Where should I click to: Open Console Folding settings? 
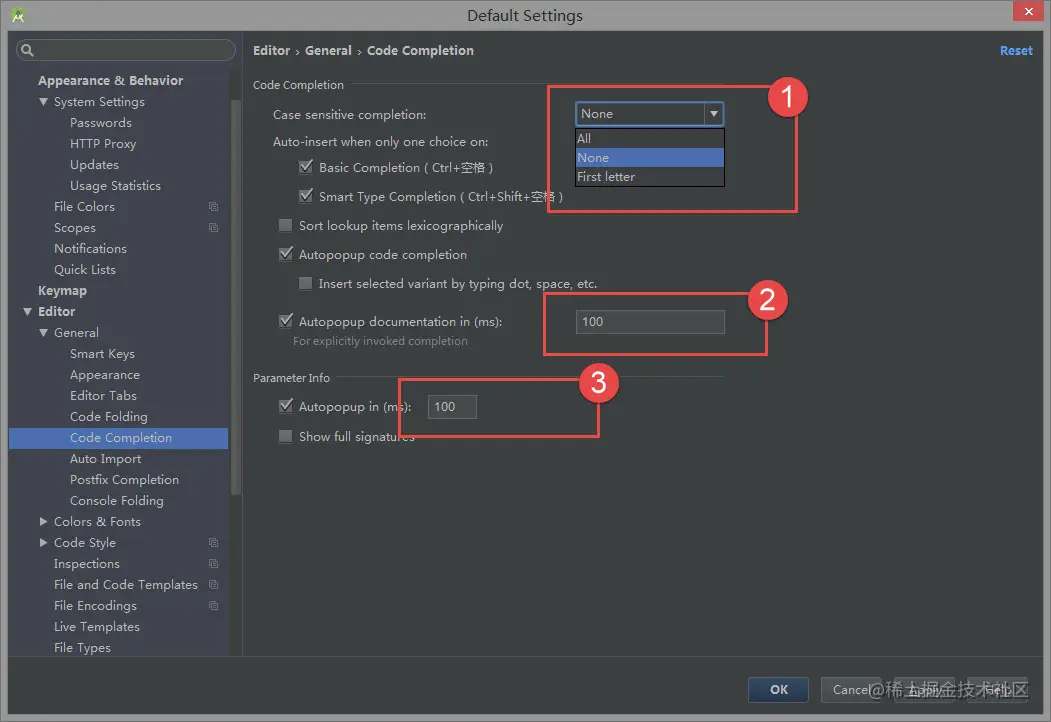[x=117, y=501]
